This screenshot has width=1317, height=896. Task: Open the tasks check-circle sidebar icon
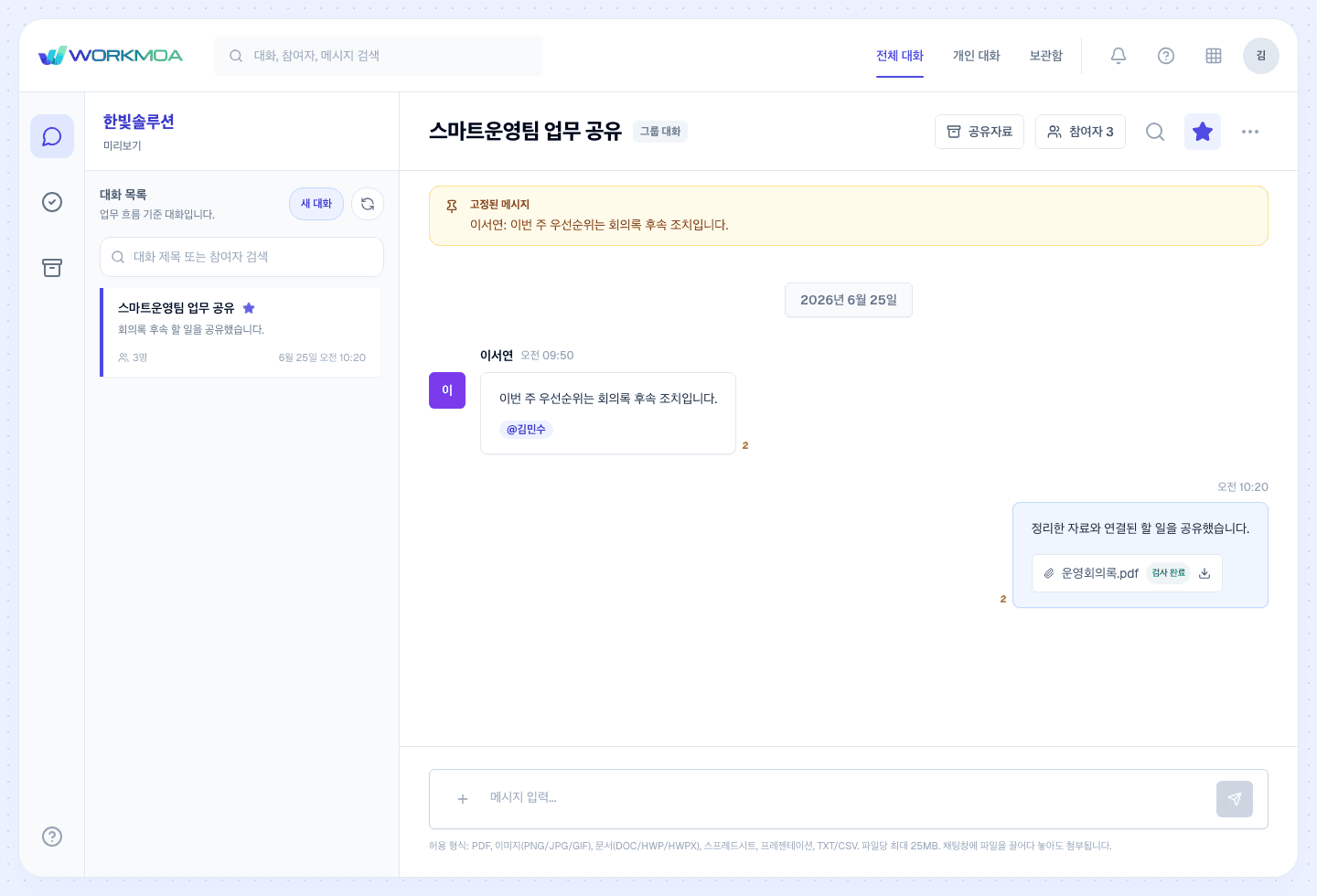(52, 202)
